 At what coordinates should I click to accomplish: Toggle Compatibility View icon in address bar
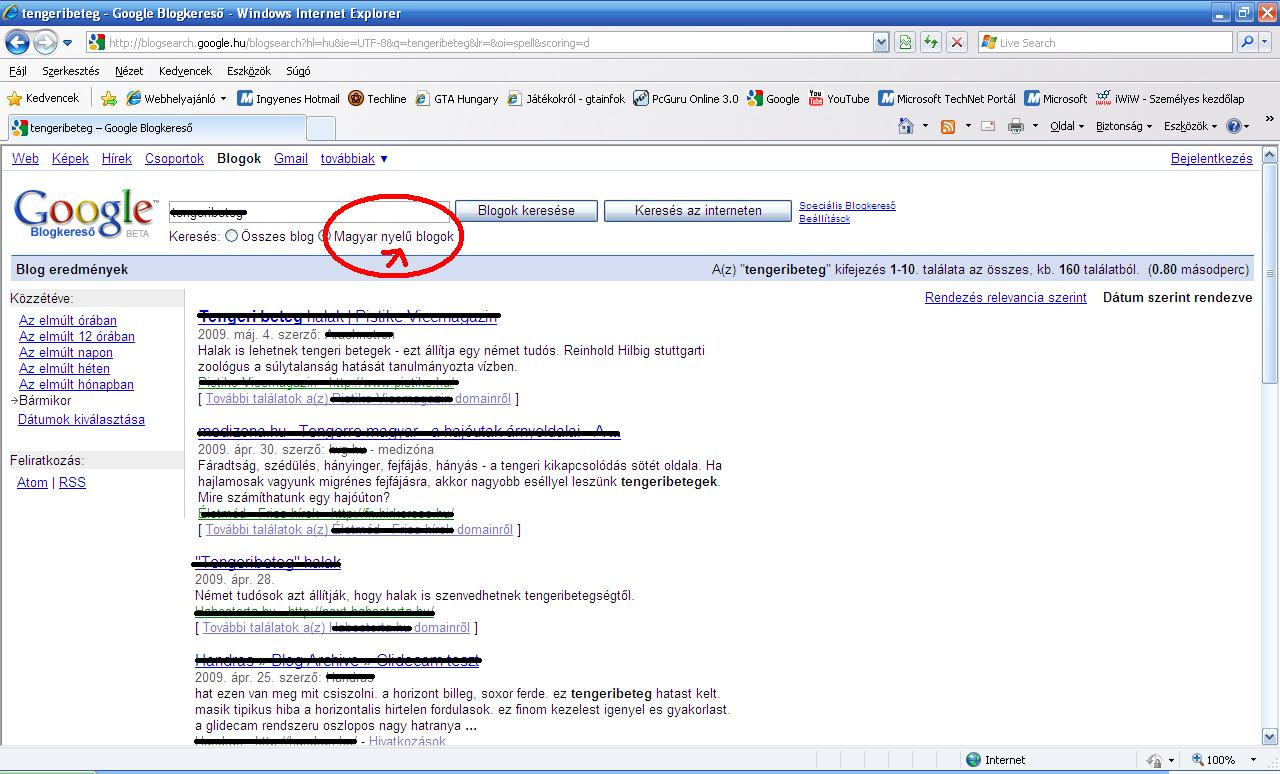tap(905, 43)
